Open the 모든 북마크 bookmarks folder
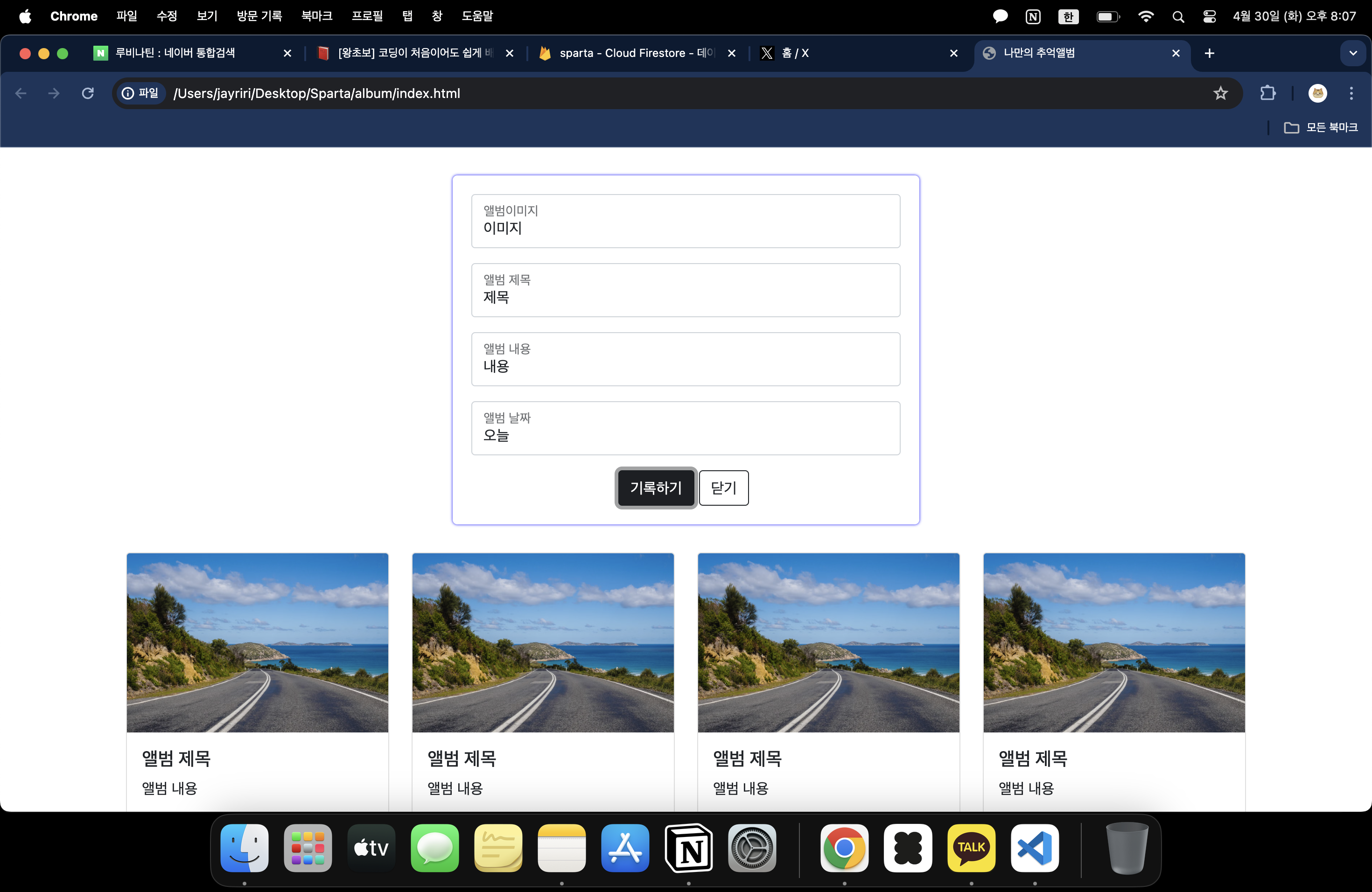1372x892 pixels. pyautogui.click(x=1320, y=127)
